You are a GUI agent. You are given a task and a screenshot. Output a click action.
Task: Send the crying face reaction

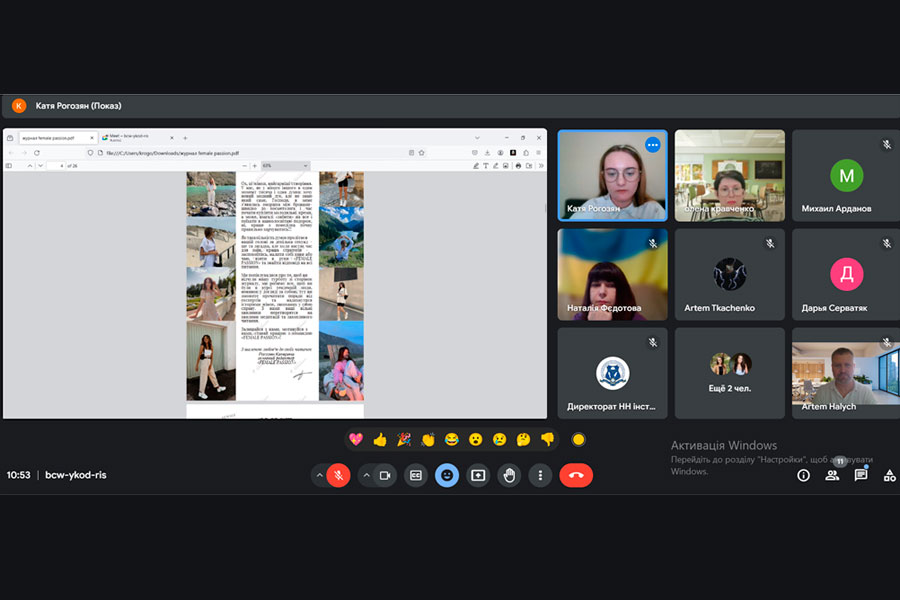click(x=500, y=440)
